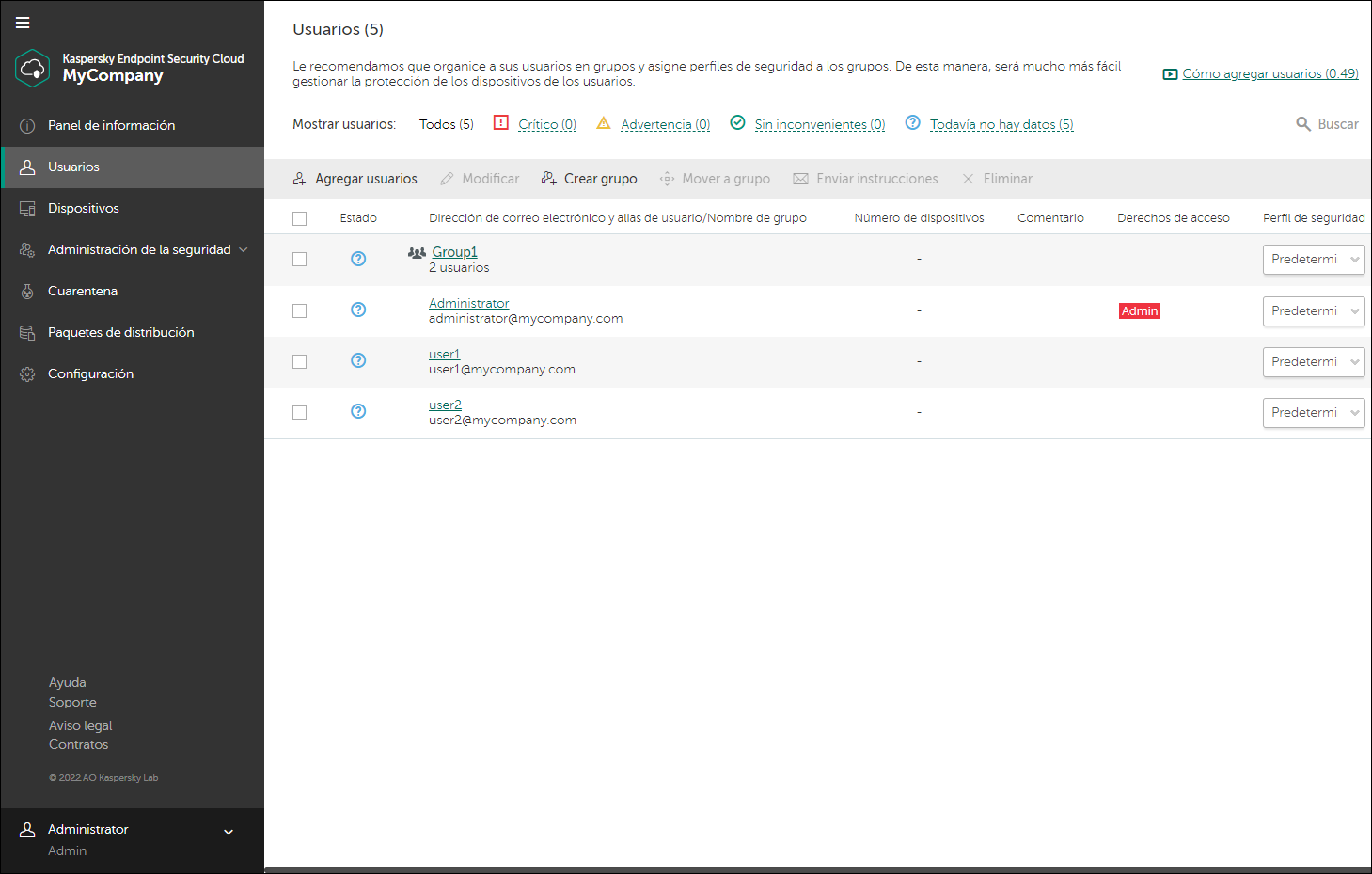The height and width of the screenshot is (874, 1372).
Task: Click the Número de dispositivos column header
Action: (x=920, y=218)
